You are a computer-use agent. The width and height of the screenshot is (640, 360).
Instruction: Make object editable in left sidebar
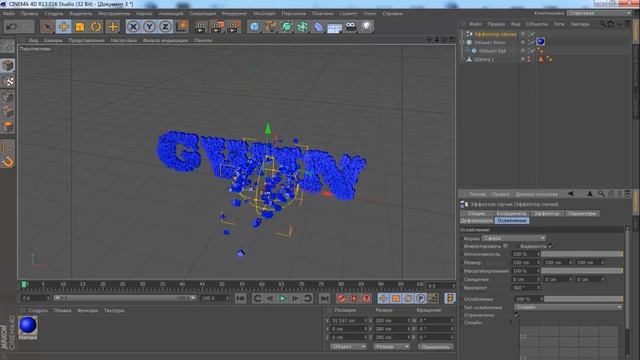[8, 47]
